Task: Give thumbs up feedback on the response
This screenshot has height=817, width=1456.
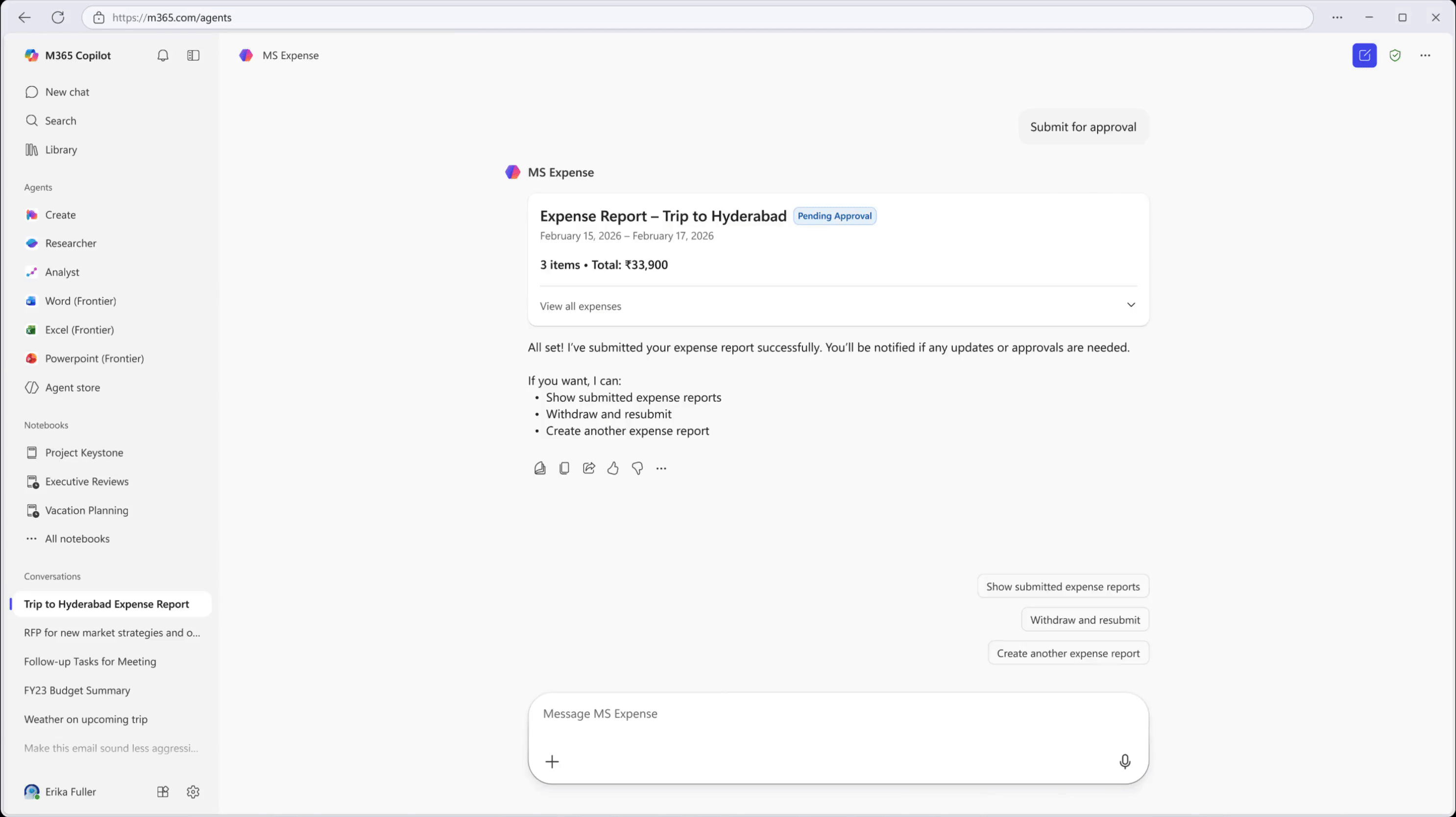Action: tap(613, 468)
